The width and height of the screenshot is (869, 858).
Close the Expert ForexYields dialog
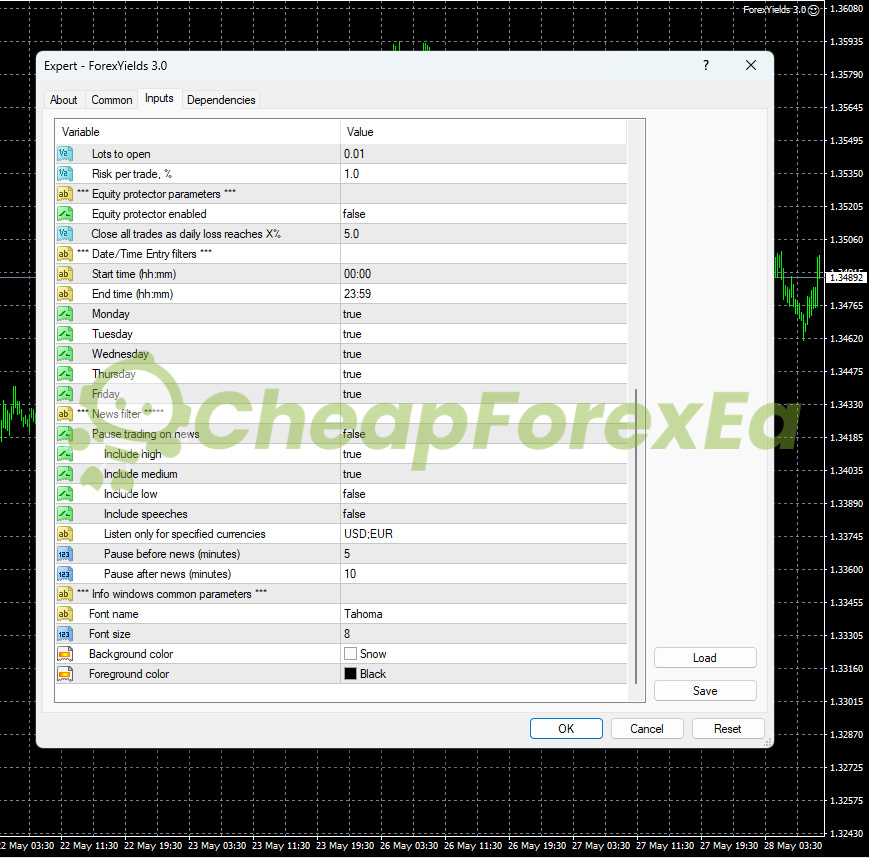click(751, 65)
